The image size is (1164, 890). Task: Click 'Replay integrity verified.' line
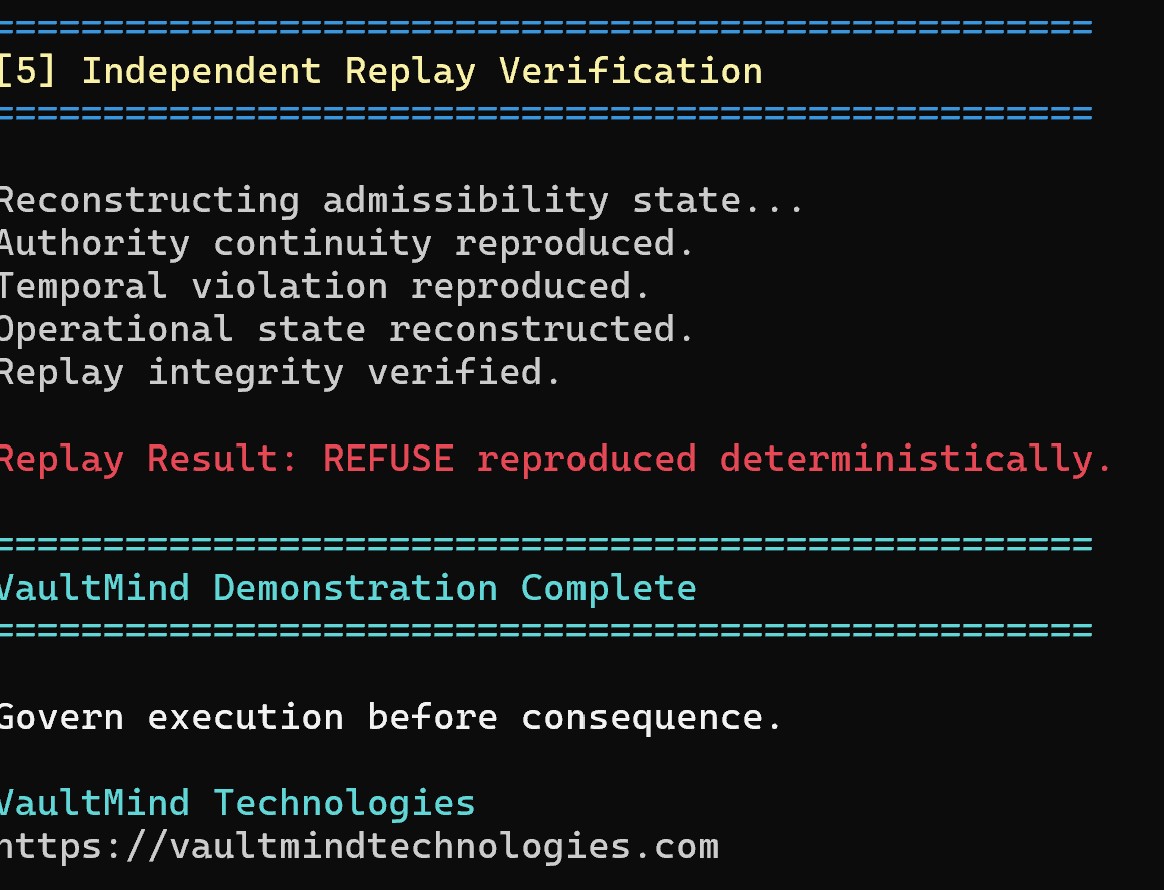[280, 373]
